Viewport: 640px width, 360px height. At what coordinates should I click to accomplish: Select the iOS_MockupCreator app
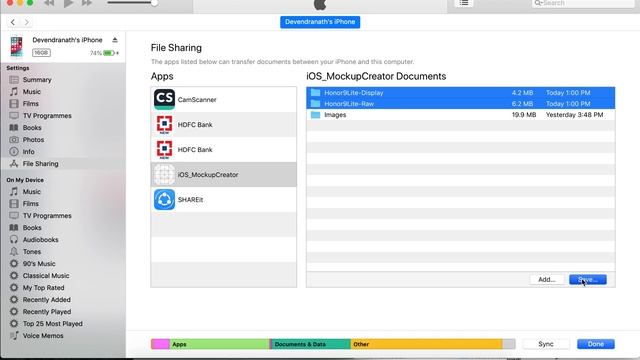(x=224, y=175)
